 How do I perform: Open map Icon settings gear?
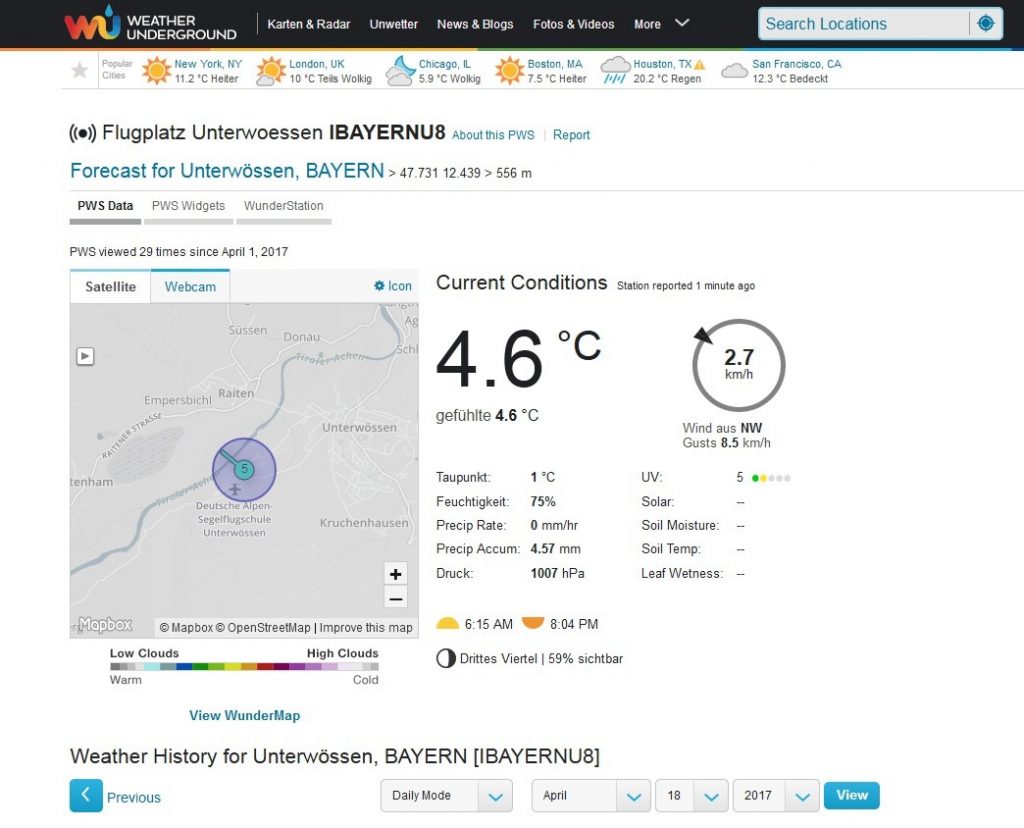379,285
